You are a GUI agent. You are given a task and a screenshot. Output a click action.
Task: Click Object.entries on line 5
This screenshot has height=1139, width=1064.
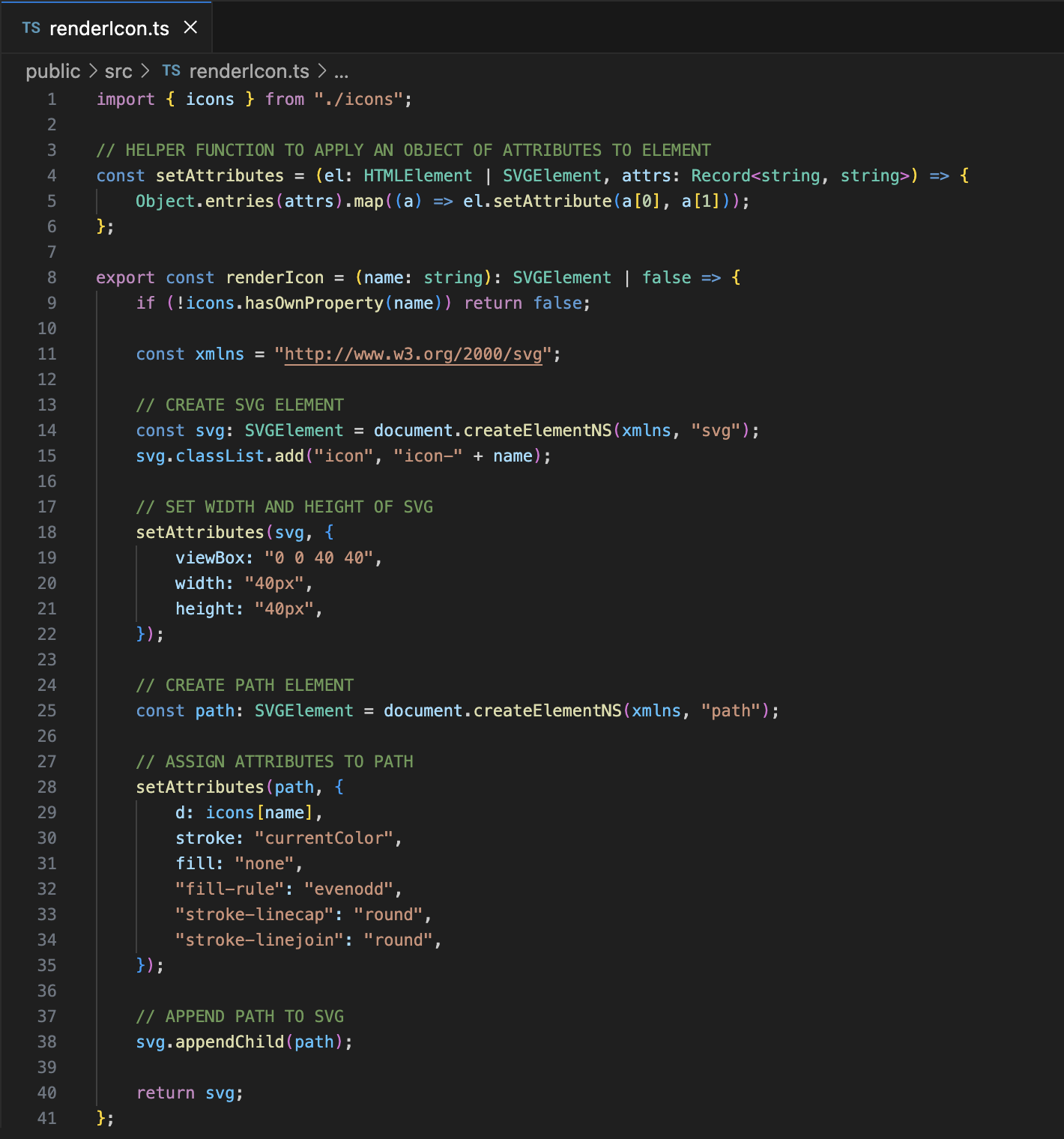[x=205, y=201]
